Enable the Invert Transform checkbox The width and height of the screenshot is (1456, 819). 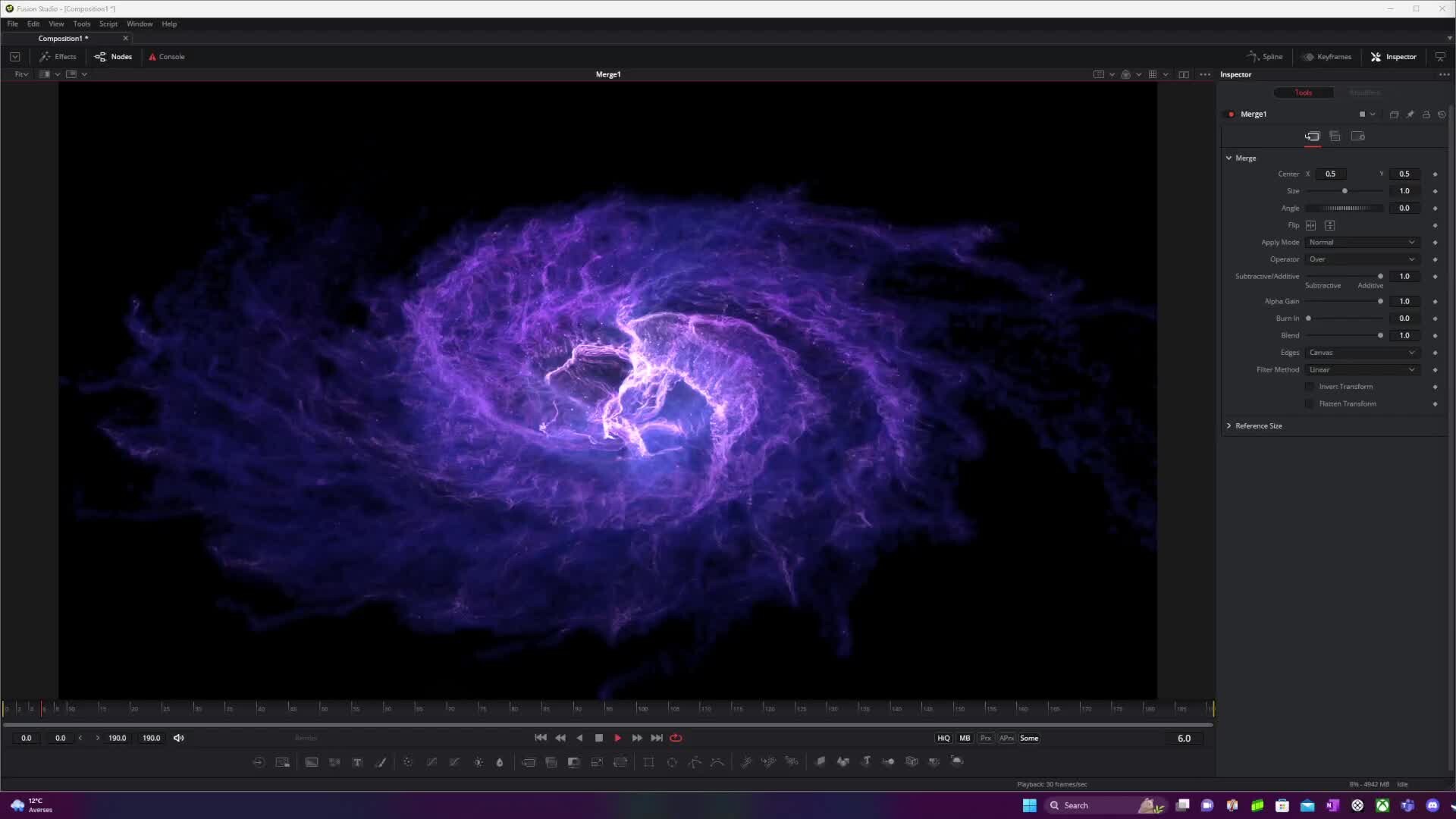(1310, 387)
